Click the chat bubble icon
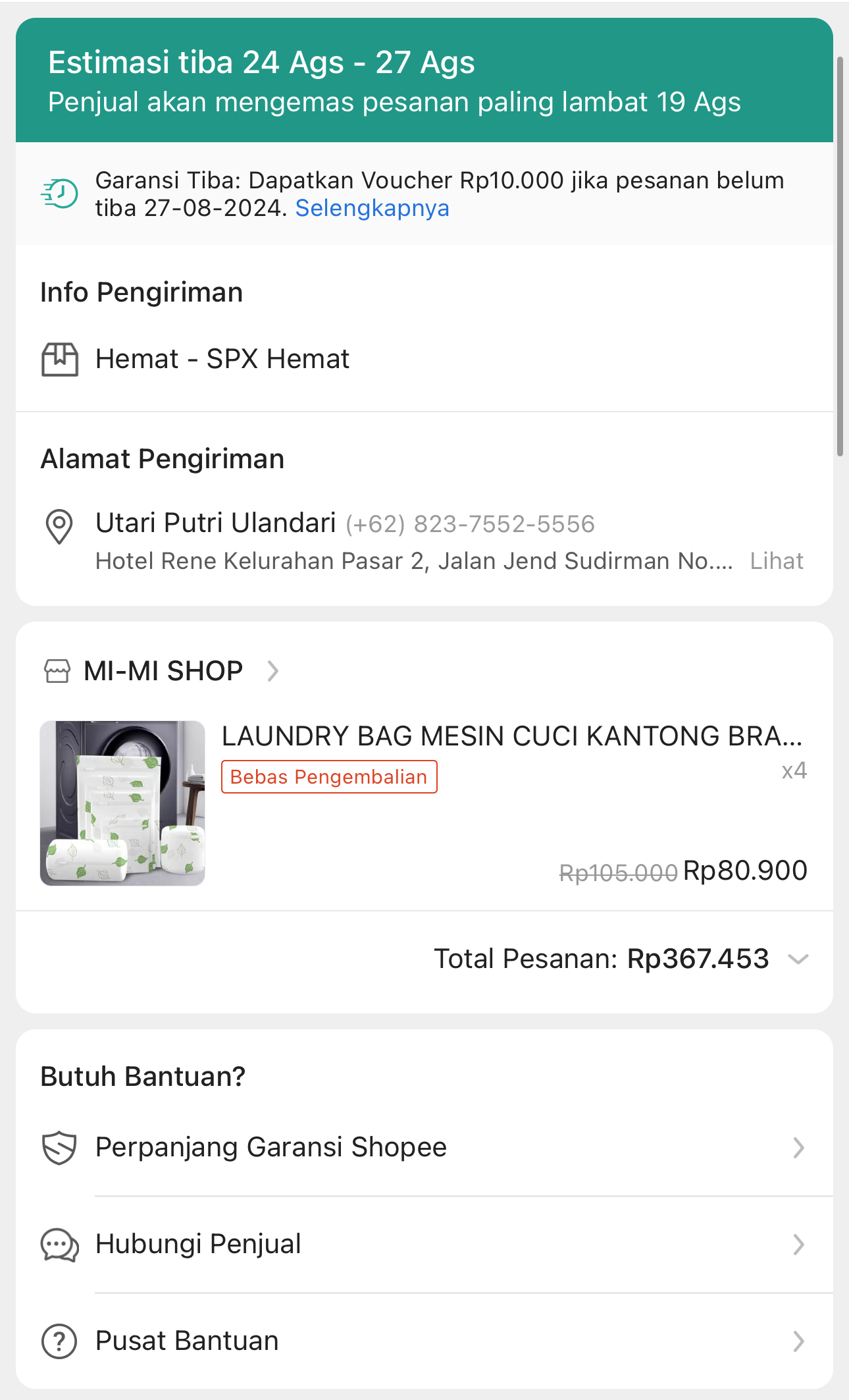The height and width of the screenshot is (1400, 849). click(59, 1245)
